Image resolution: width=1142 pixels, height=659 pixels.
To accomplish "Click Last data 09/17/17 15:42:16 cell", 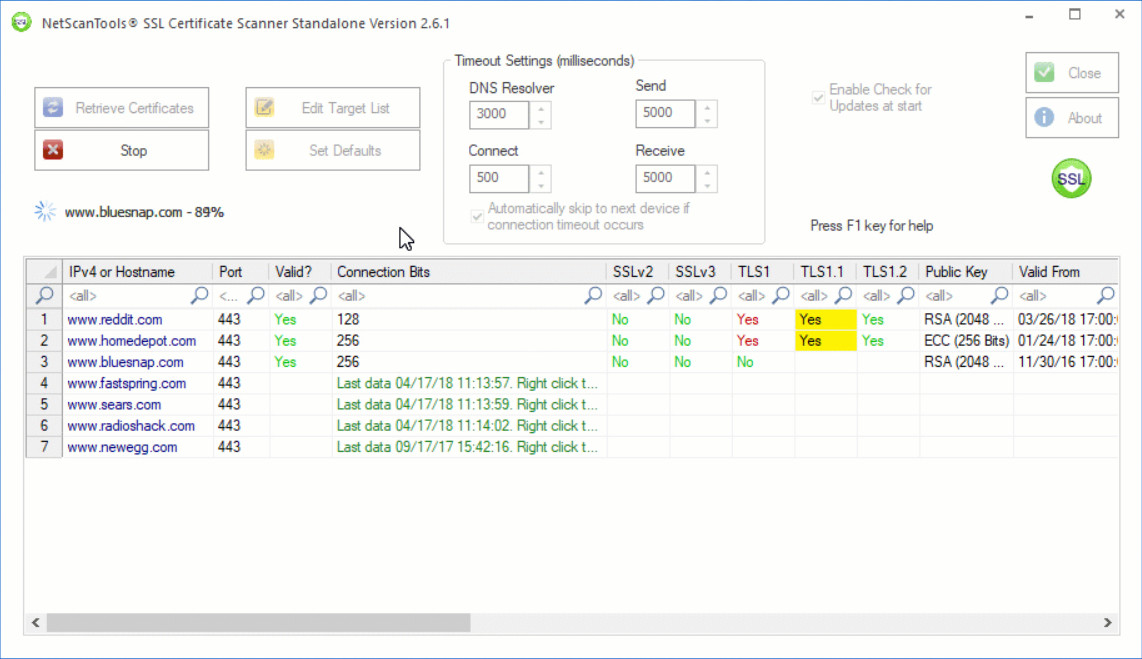I will [x=468, y=447].
